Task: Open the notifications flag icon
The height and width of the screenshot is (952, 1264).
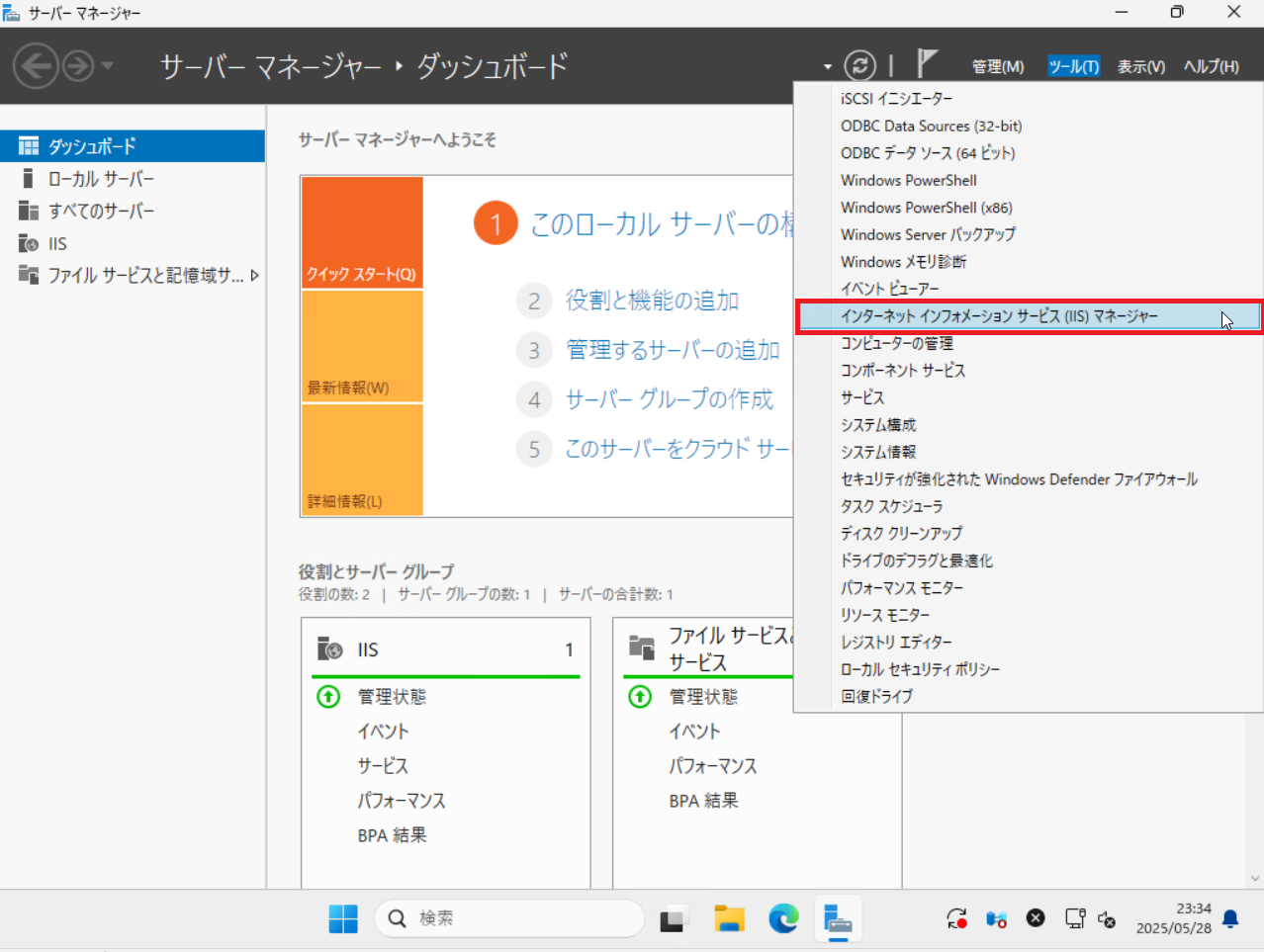Action: pyautogui.click(x=926, y=64)
